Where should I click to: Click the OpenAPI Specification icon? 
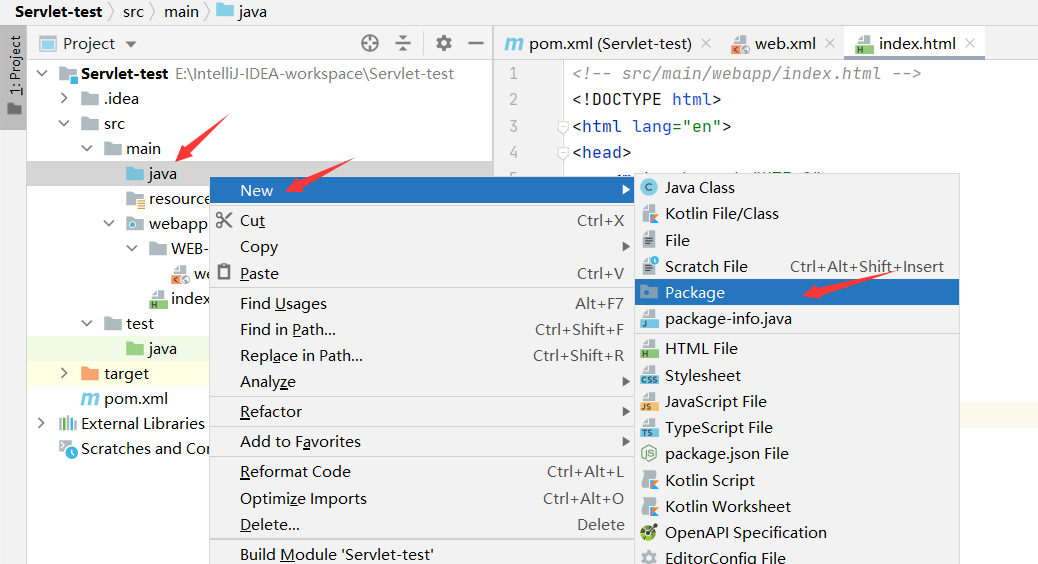[649, 532]
